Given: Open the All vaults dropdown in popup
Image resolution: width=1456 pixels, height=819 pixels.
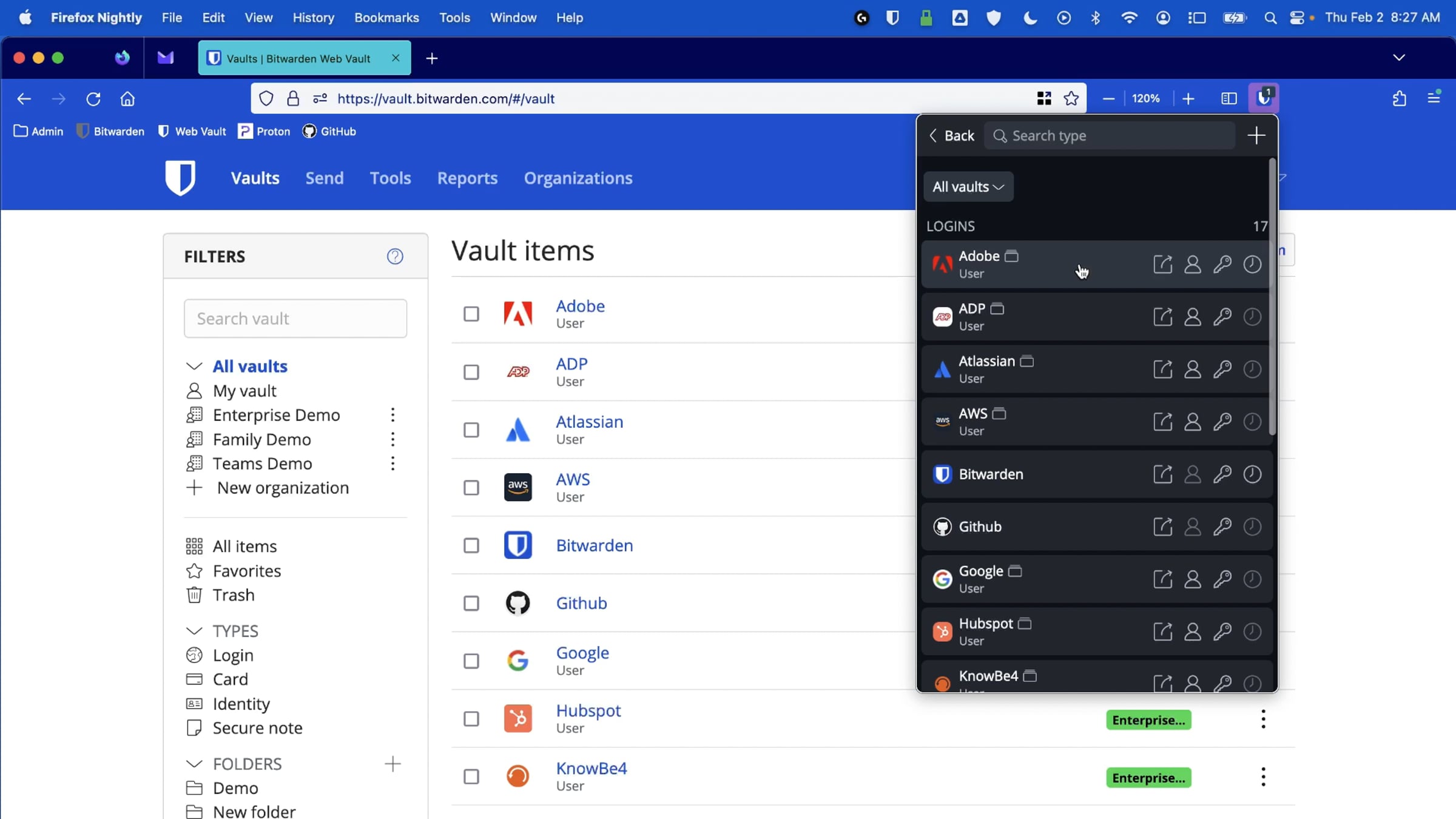Looking at the screenshot, I should coord(968,187).
